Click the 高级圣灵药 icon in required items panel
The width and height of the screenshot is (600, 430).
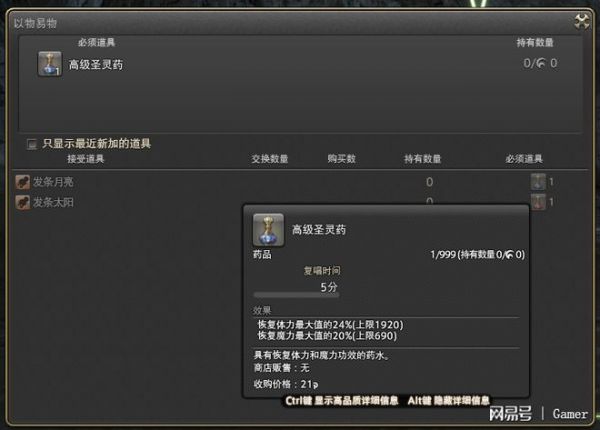pyautogui.click(x=50, y=64)
